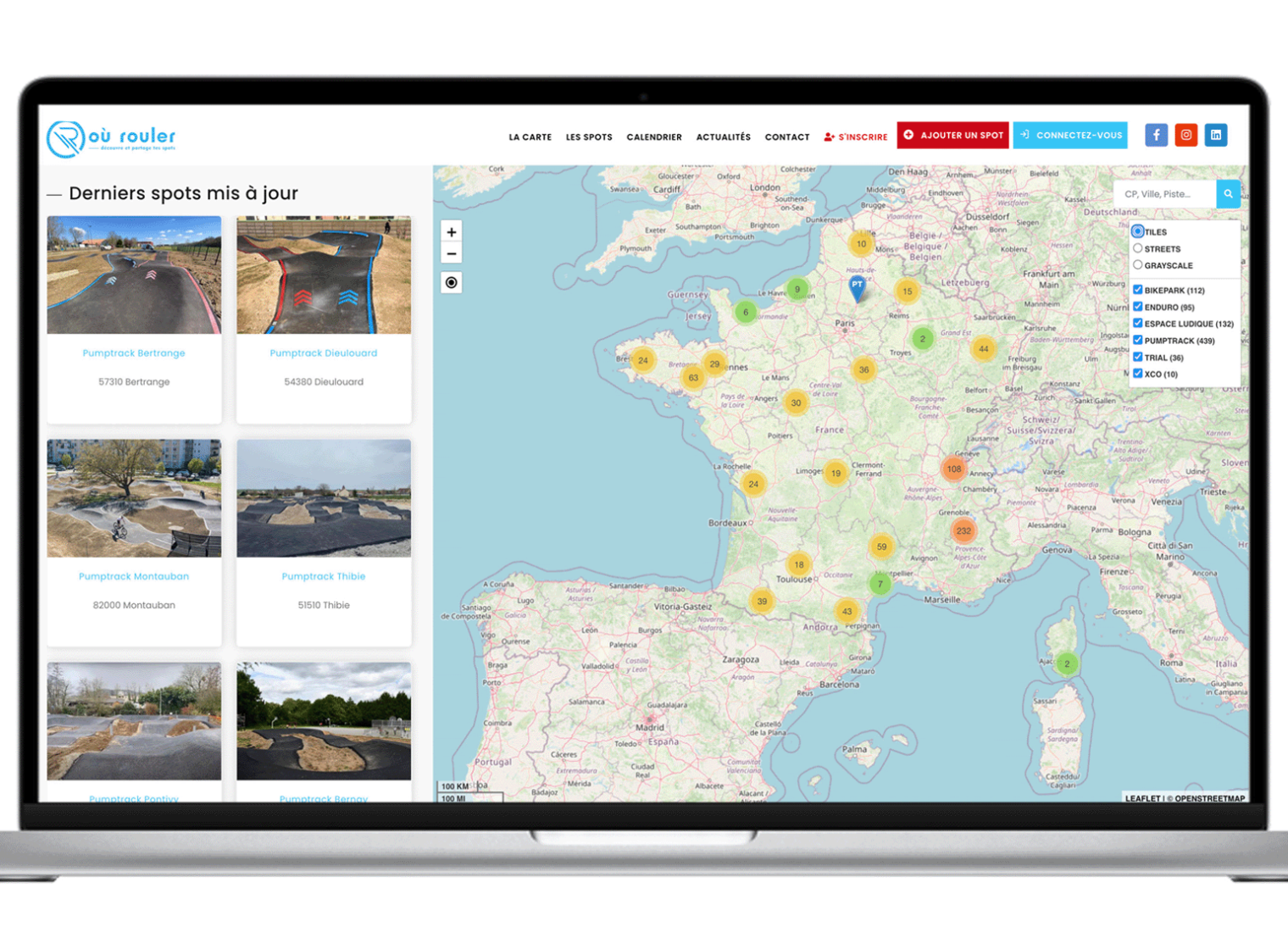
Task: Toggle the Espace Ludique (132) checkbox
Action: pos(1138,323)
